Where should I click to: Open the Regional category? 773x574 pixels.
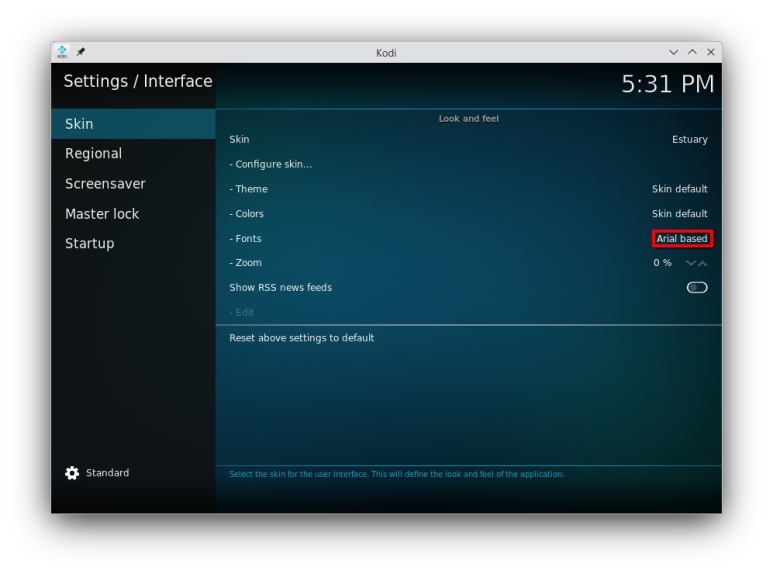tap(133, 153)
